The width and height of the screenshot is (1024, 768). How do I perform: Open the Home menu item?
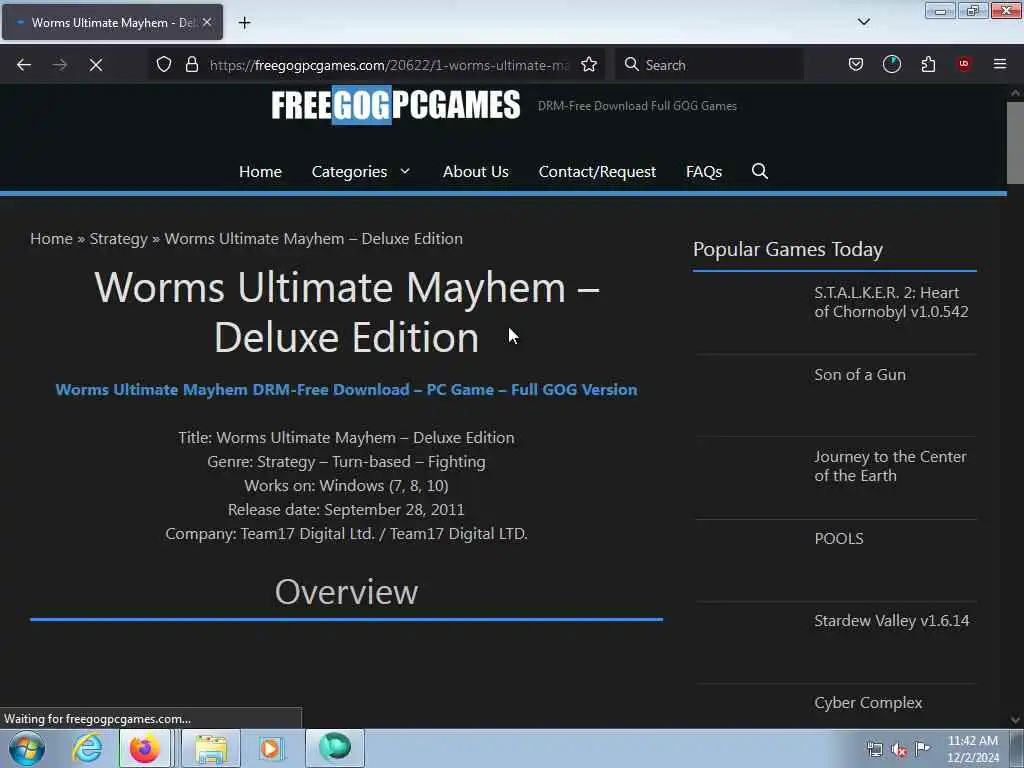point(261,172)
